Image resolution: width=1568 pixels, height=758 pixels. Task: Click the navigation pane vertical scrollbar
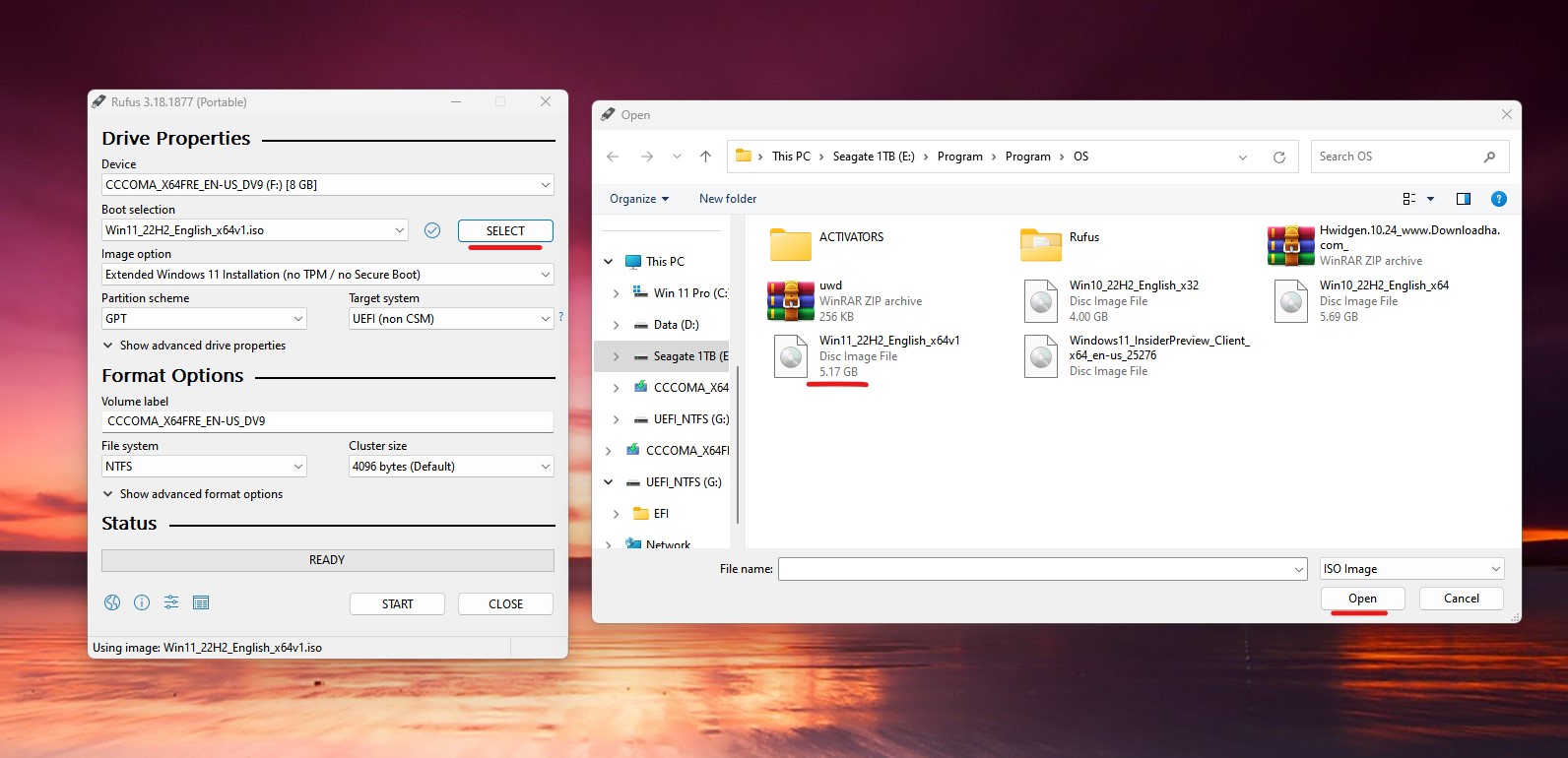coord(737,443)
